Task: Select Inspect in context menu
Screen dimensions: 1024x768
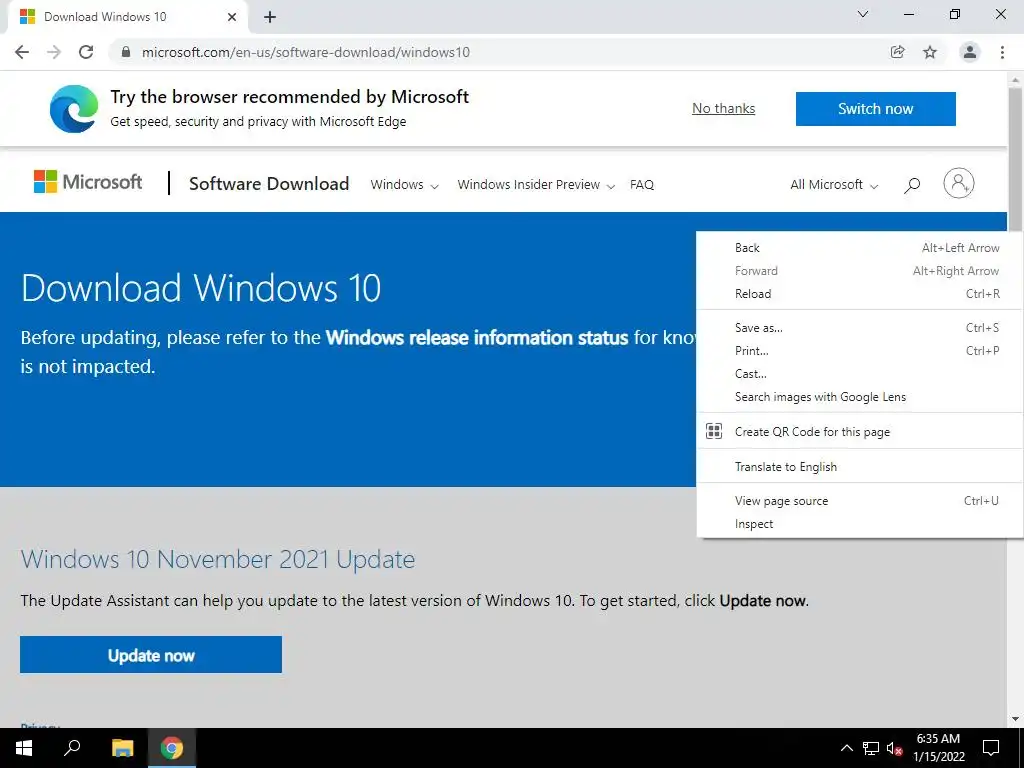Action: [x=859, y=524]
